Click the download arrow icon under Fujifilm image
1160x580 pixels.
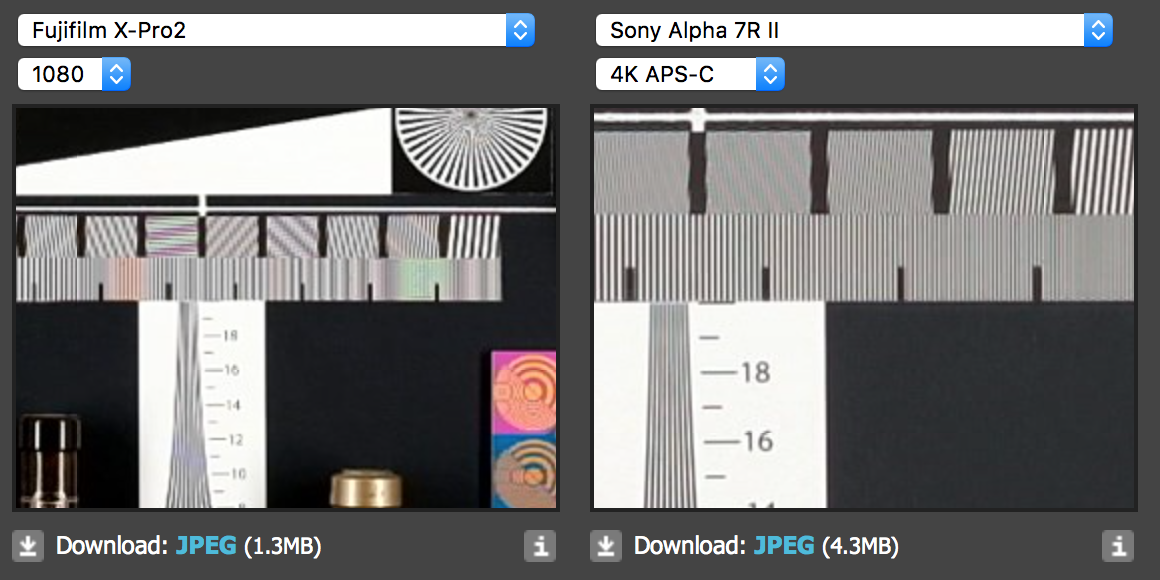tap(28, 546)
